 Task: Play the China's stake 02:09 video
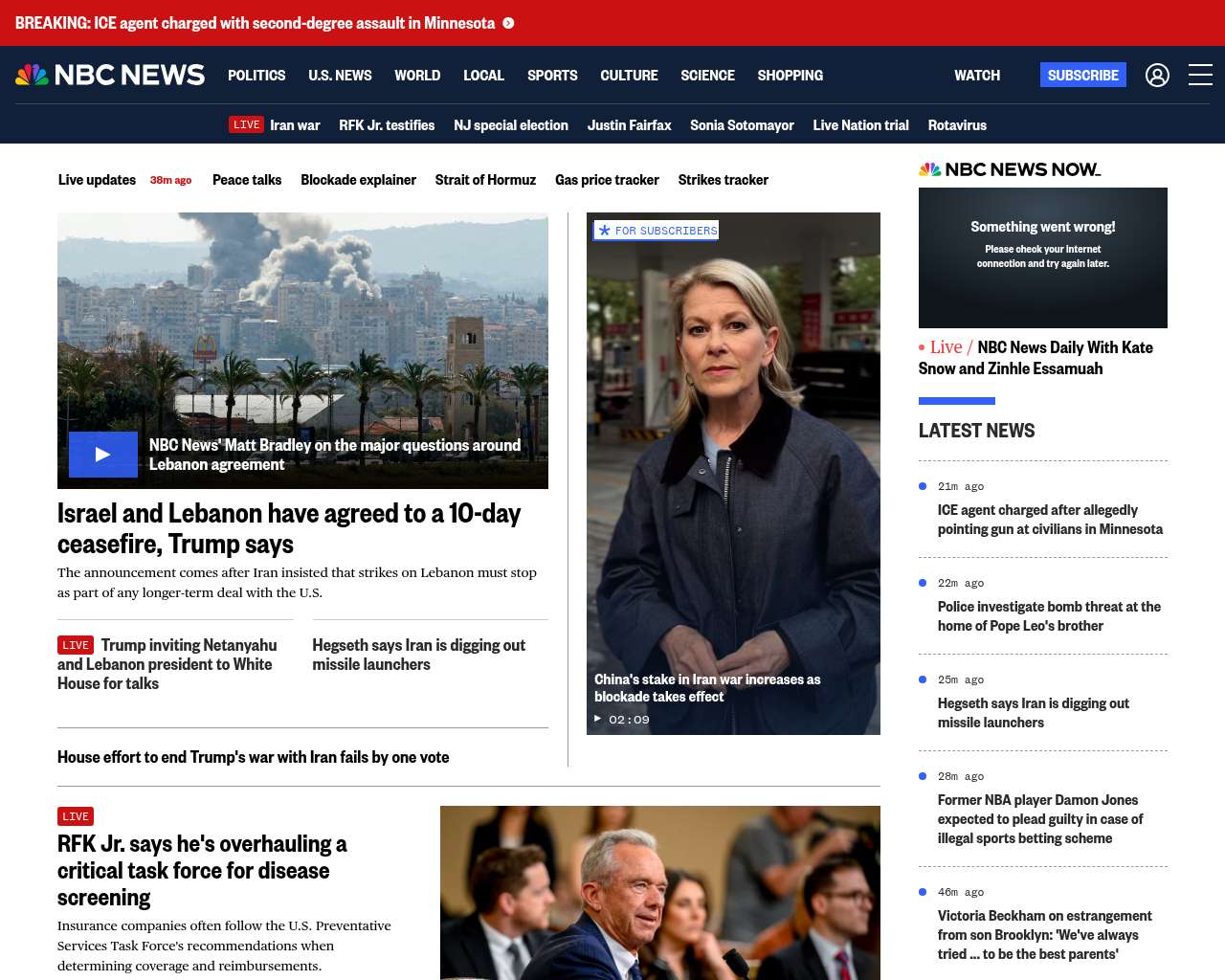pos(598,719)
